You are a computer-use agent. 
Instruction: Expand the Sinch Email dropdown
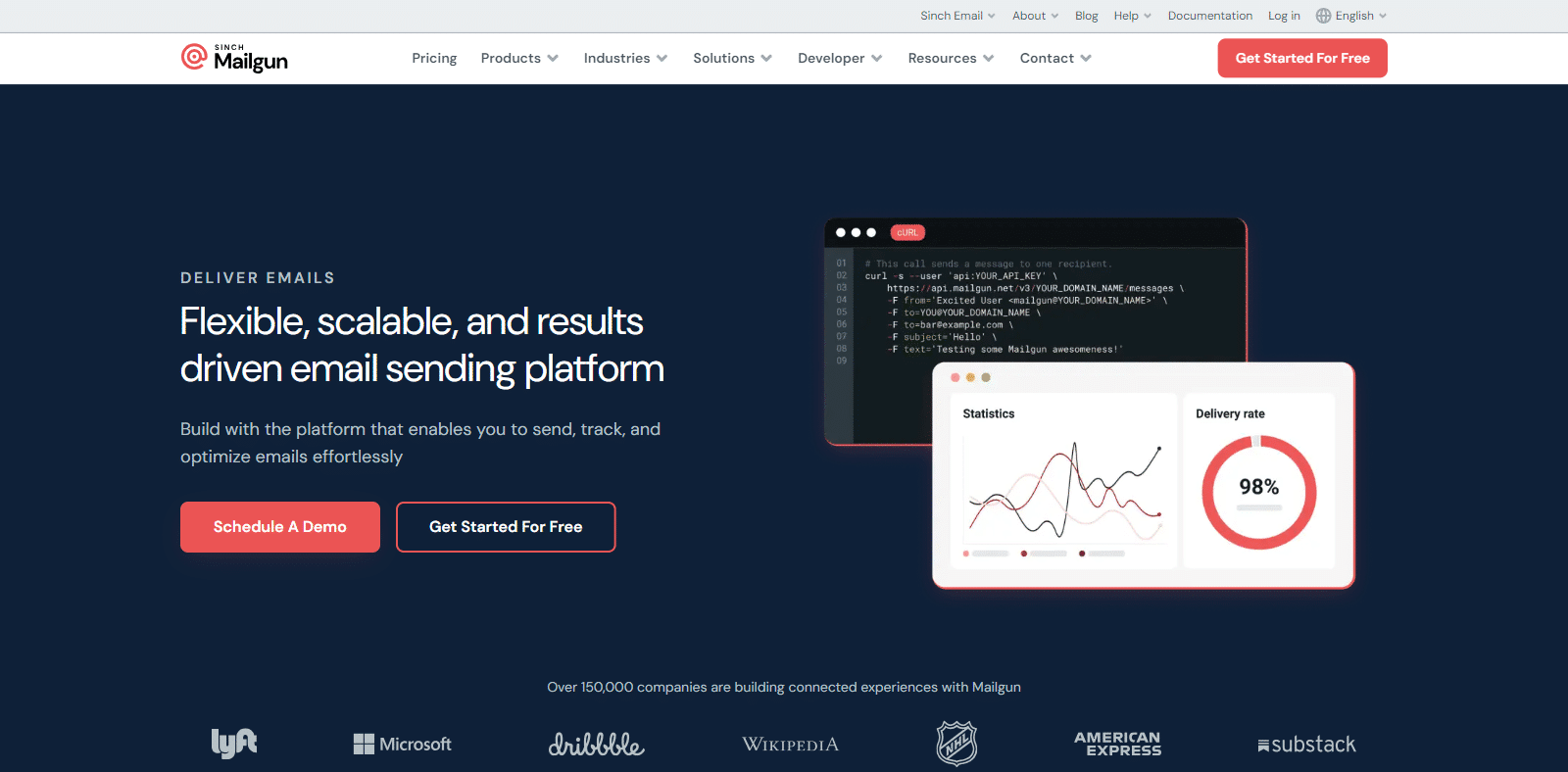957,16
